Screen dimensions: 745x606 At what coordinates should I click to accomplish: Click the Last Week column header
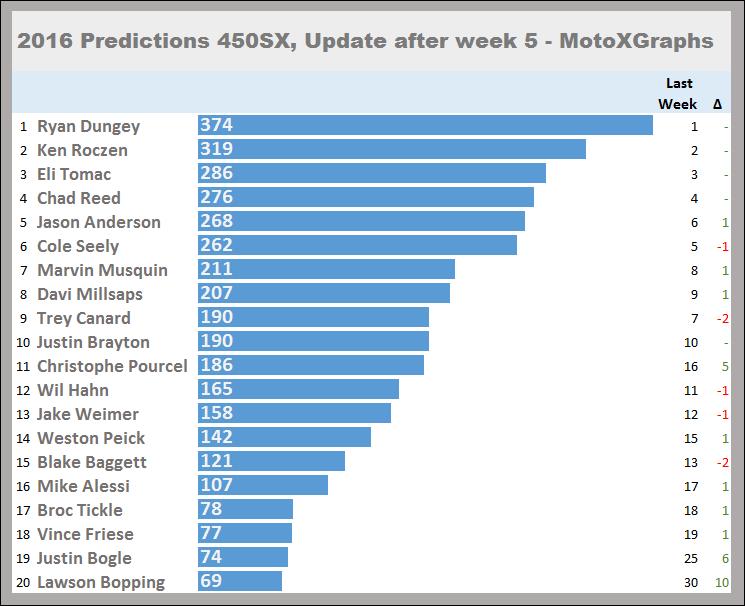coord(679,93)
